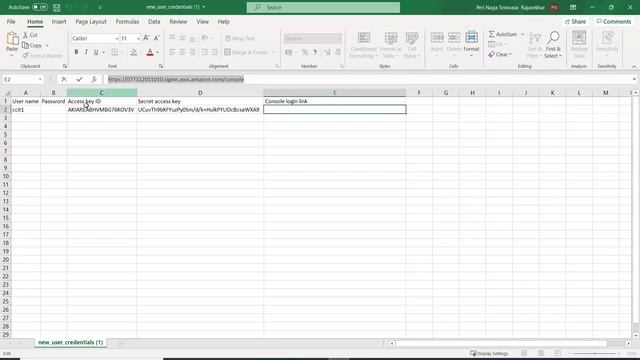The height and width of the screenshot is (360, 640).
Task: Toggle Bold formatting
Action: tap(76, 52)
